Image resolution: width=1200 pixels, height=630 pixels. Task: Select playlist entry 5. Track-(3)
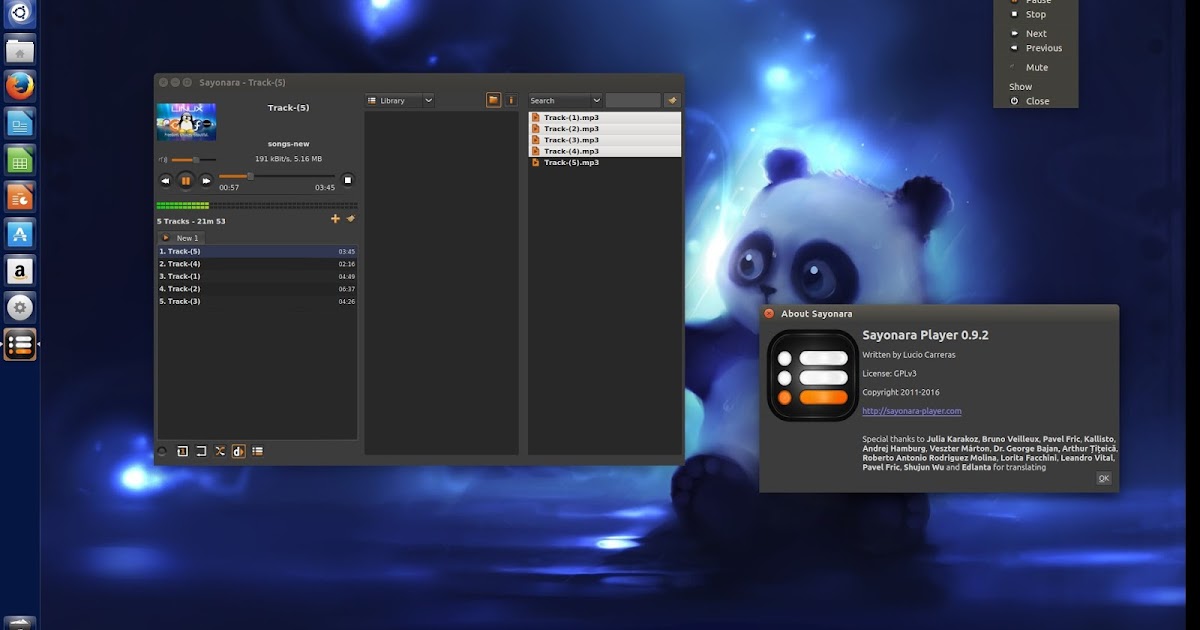coord(257,301)
